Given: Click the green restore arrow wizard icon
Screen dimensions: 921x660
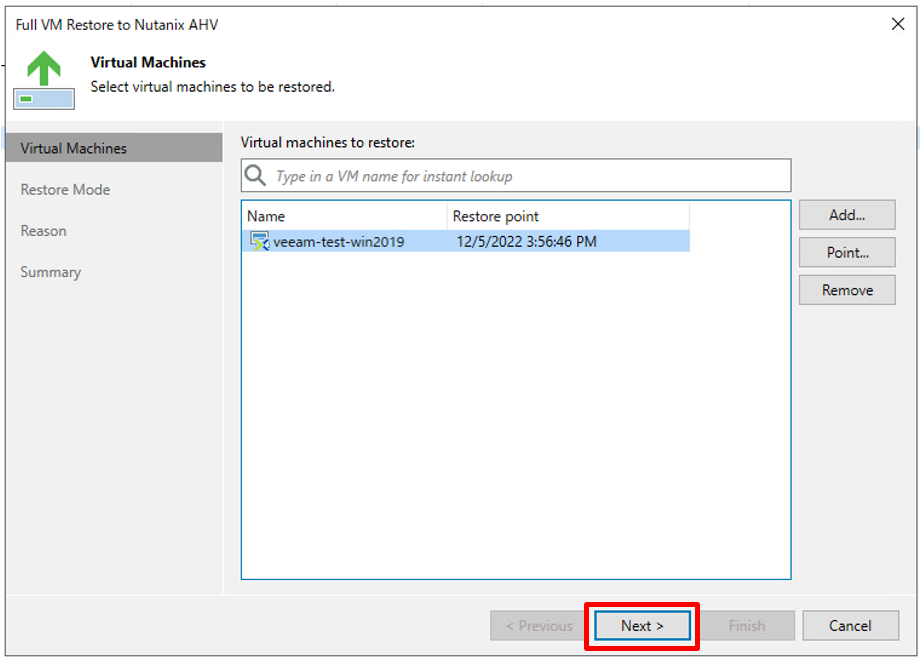Looking at the screenshot, I should click(44, 80).
